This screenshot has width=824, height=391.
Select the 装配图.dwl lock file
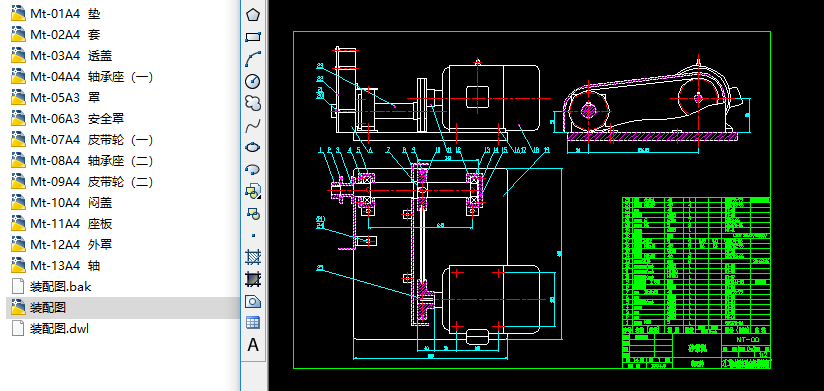tap(50, 329)
